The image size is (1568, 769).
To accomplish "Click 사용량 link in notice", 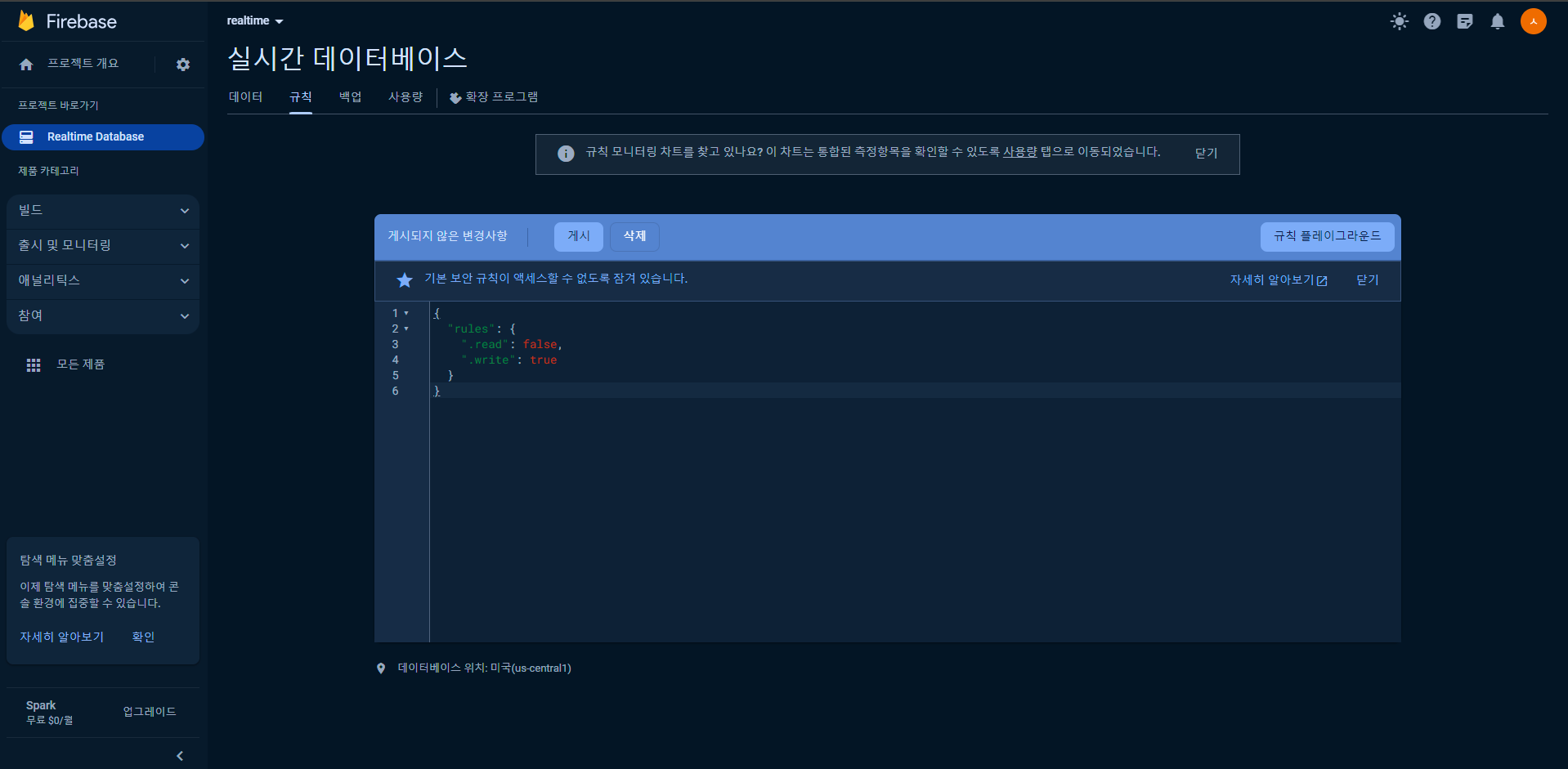I will 1020,152.
